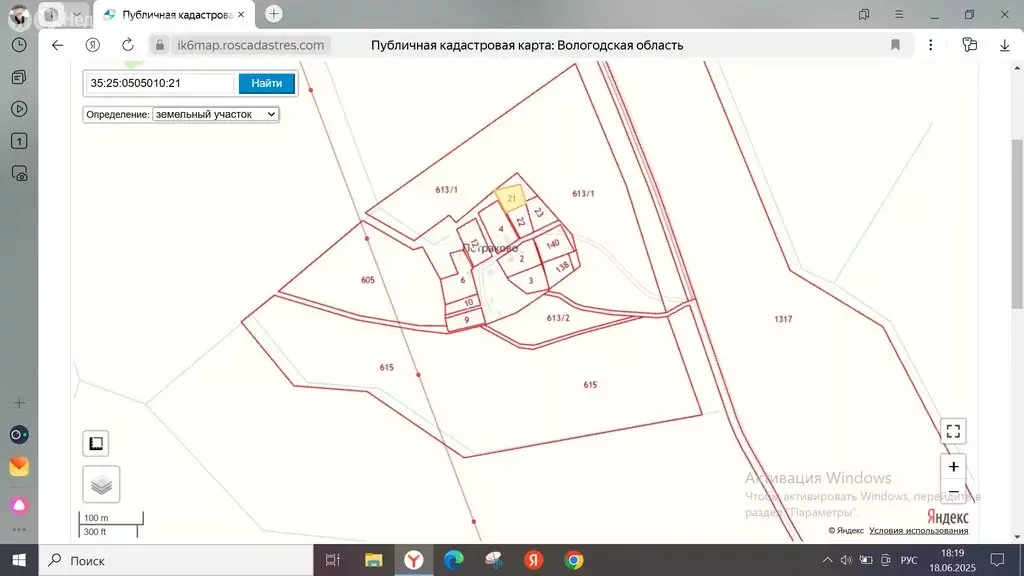Open the browser hamburger menu
The height and width of the screenshot is (576, 1024).
click(899, 14)
